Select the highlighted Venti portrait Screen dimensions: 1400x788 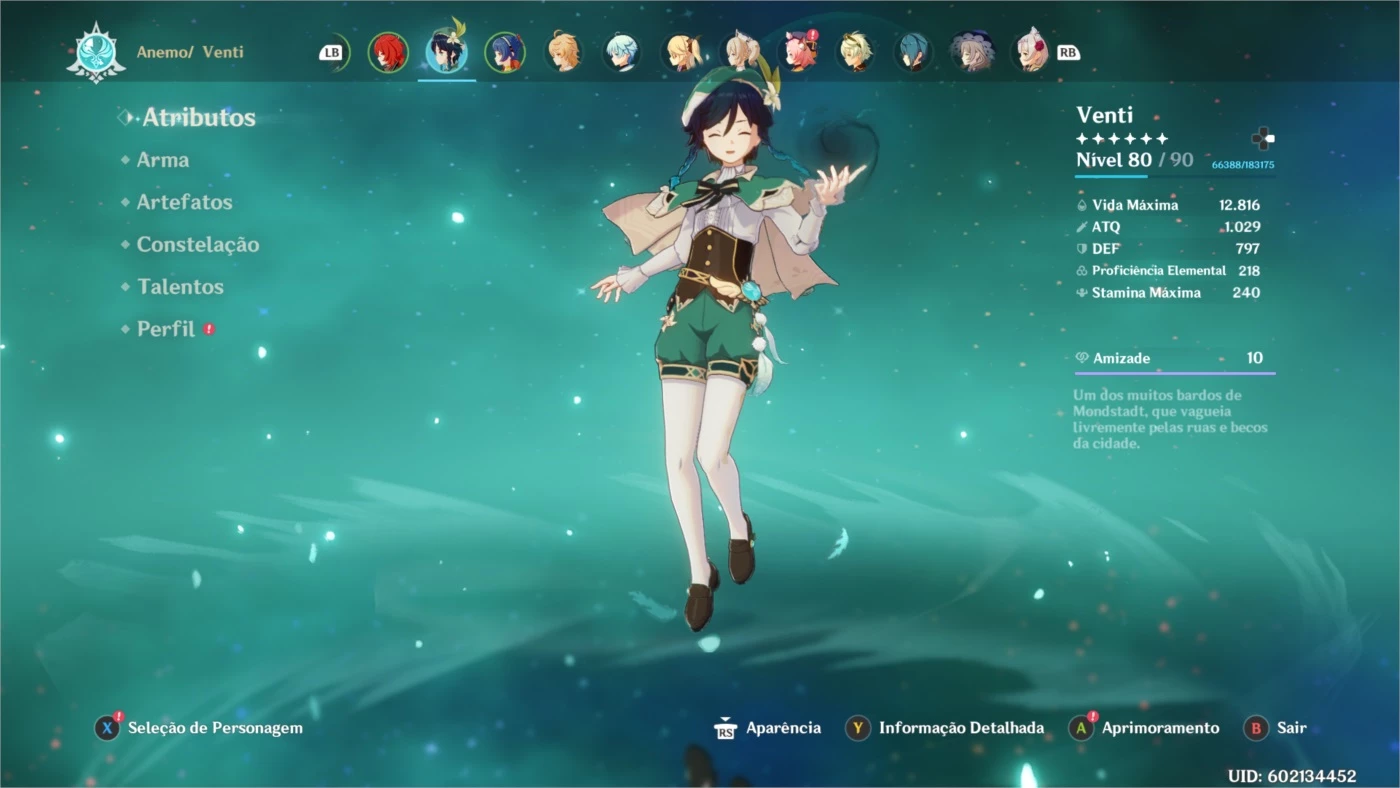(446, 52)
